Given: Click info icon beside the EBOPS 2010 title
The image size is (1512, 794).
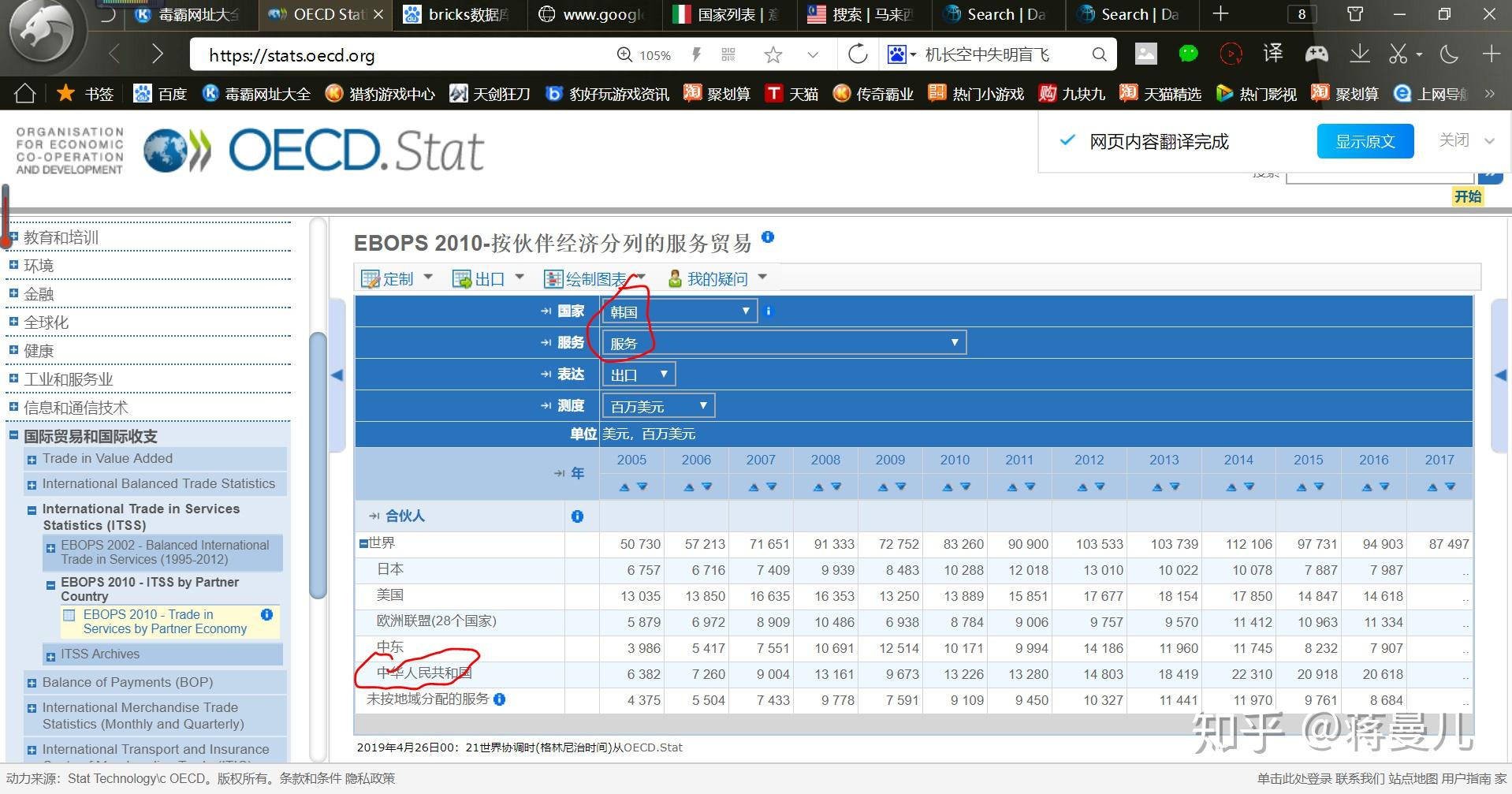Looking at the screenshot, I should pyautogui.click(x=768, y=237).
